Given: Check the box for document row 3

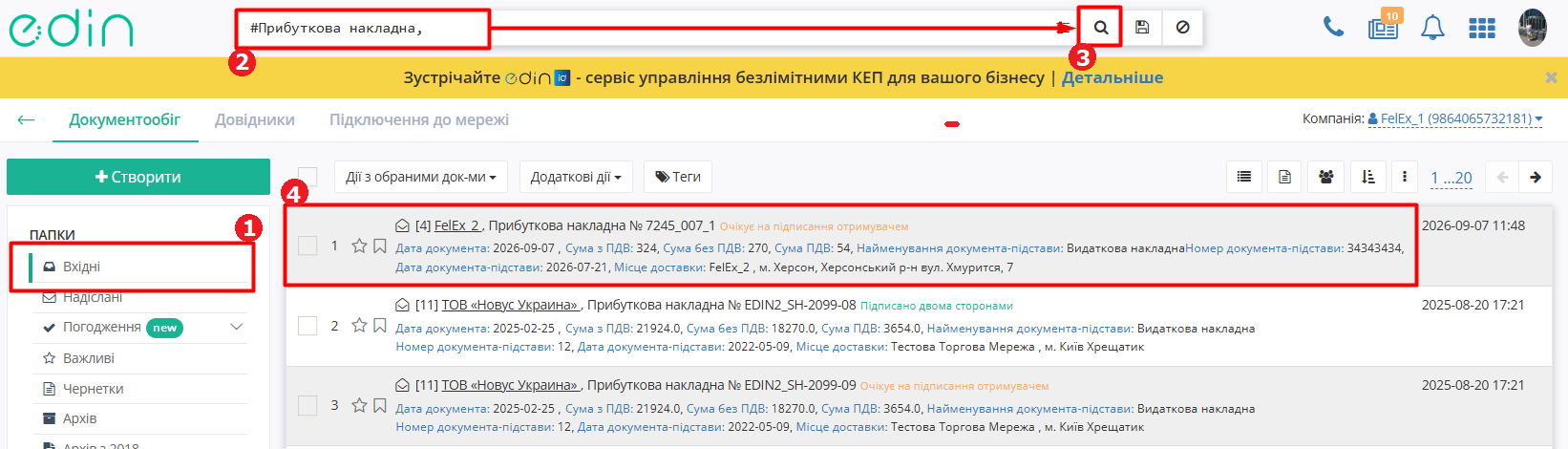Looking at the screenshot, I should click(307, 406).
